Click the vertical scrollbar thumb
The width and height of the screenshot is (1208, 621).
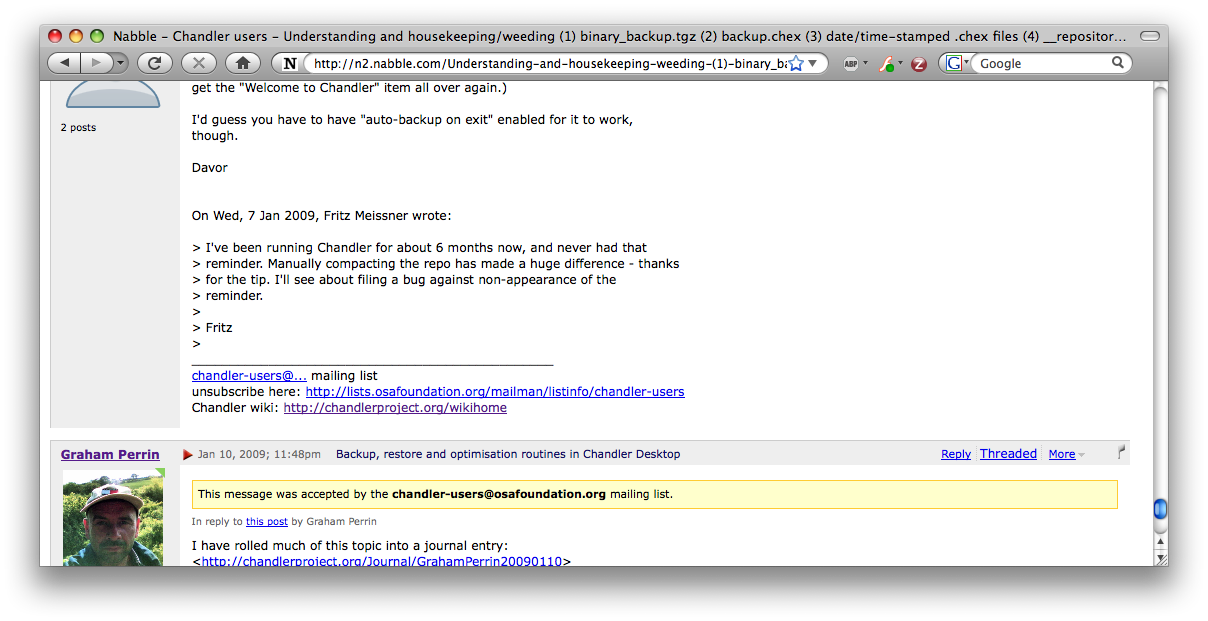1160,509
